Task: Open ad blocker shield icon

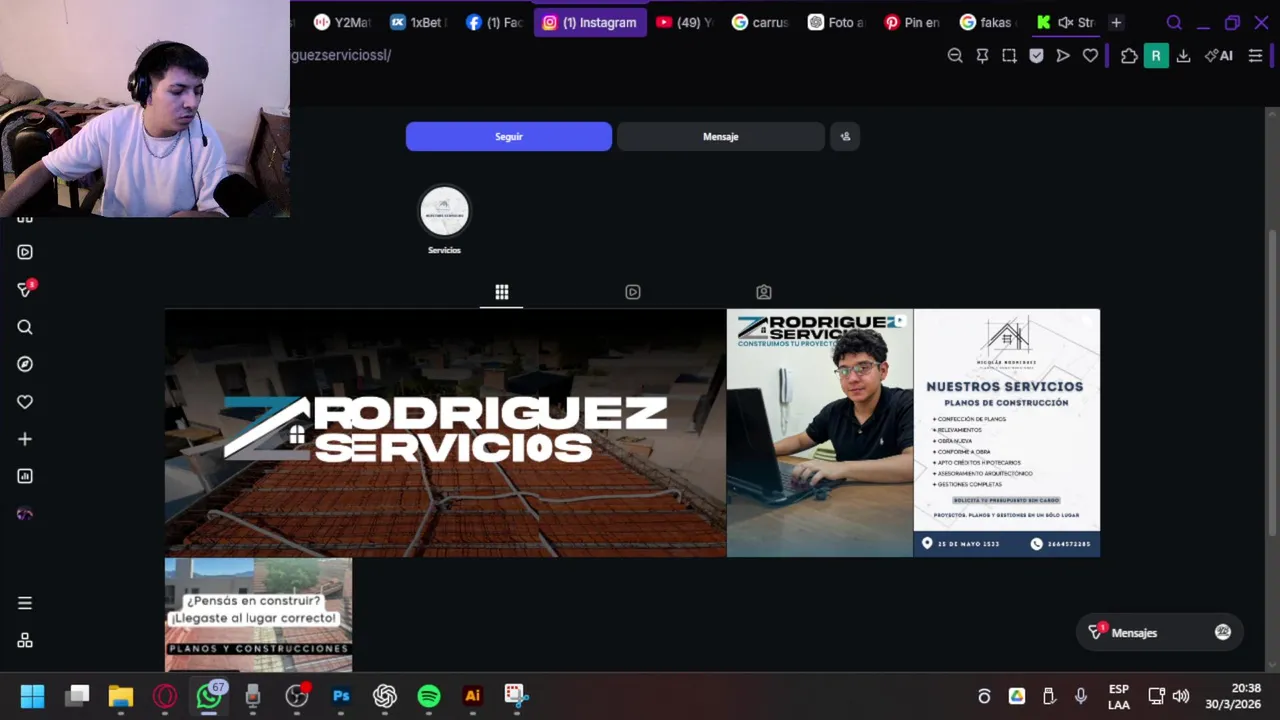Action: 1036,56
